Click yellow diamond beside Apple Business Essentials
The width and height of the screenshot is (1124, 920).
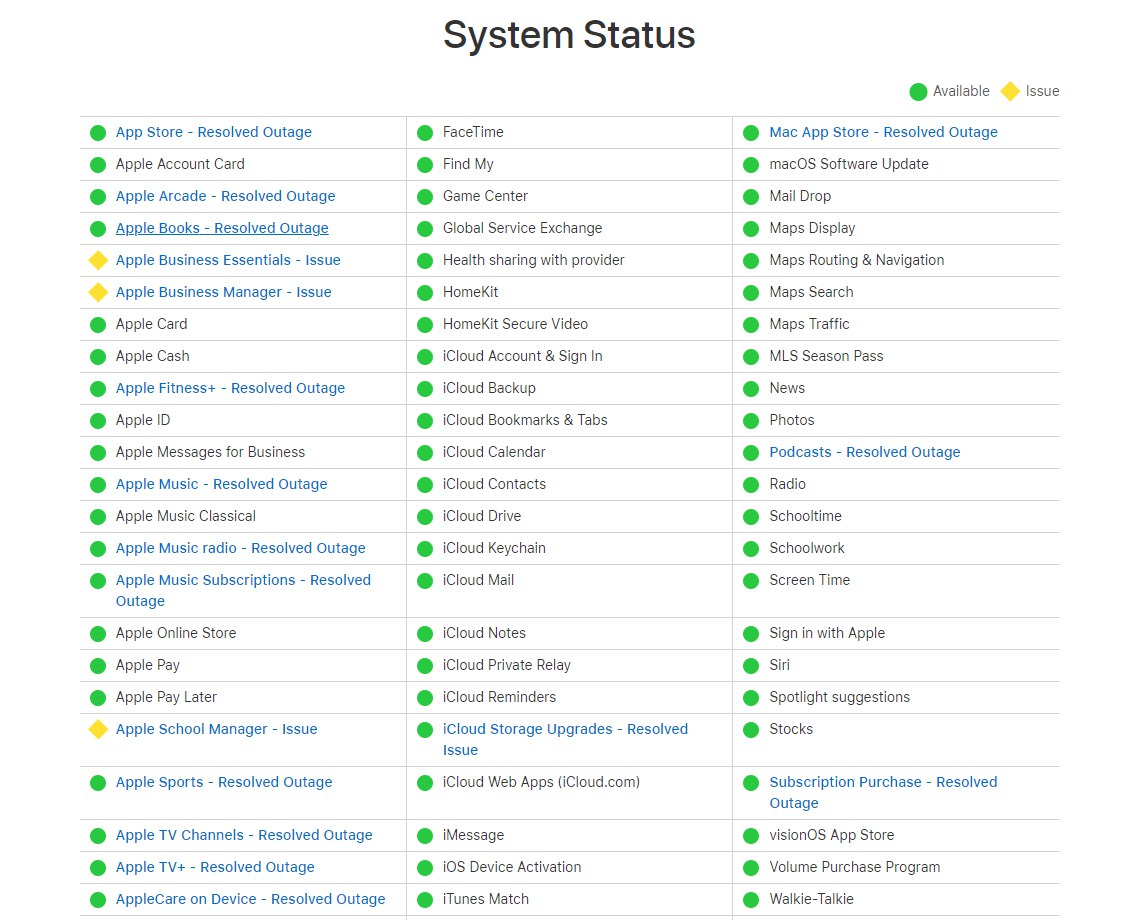click(x=98, y=260)
